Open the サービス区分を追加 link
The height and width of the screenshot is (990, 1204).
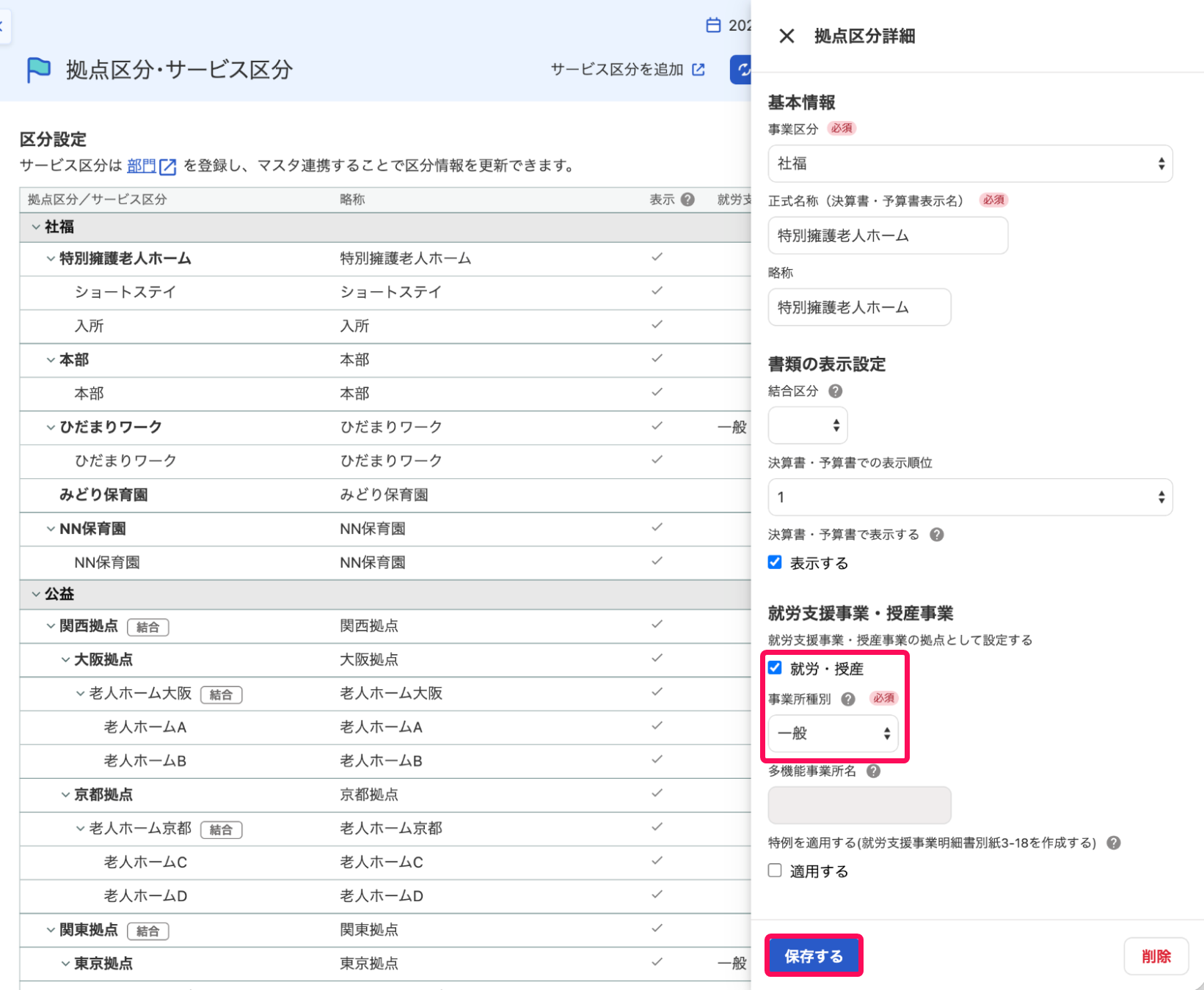628,70
